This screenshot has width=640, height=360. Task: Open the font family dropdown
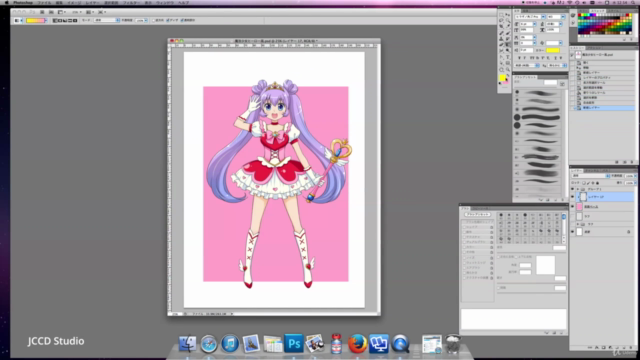click(543, 17)
